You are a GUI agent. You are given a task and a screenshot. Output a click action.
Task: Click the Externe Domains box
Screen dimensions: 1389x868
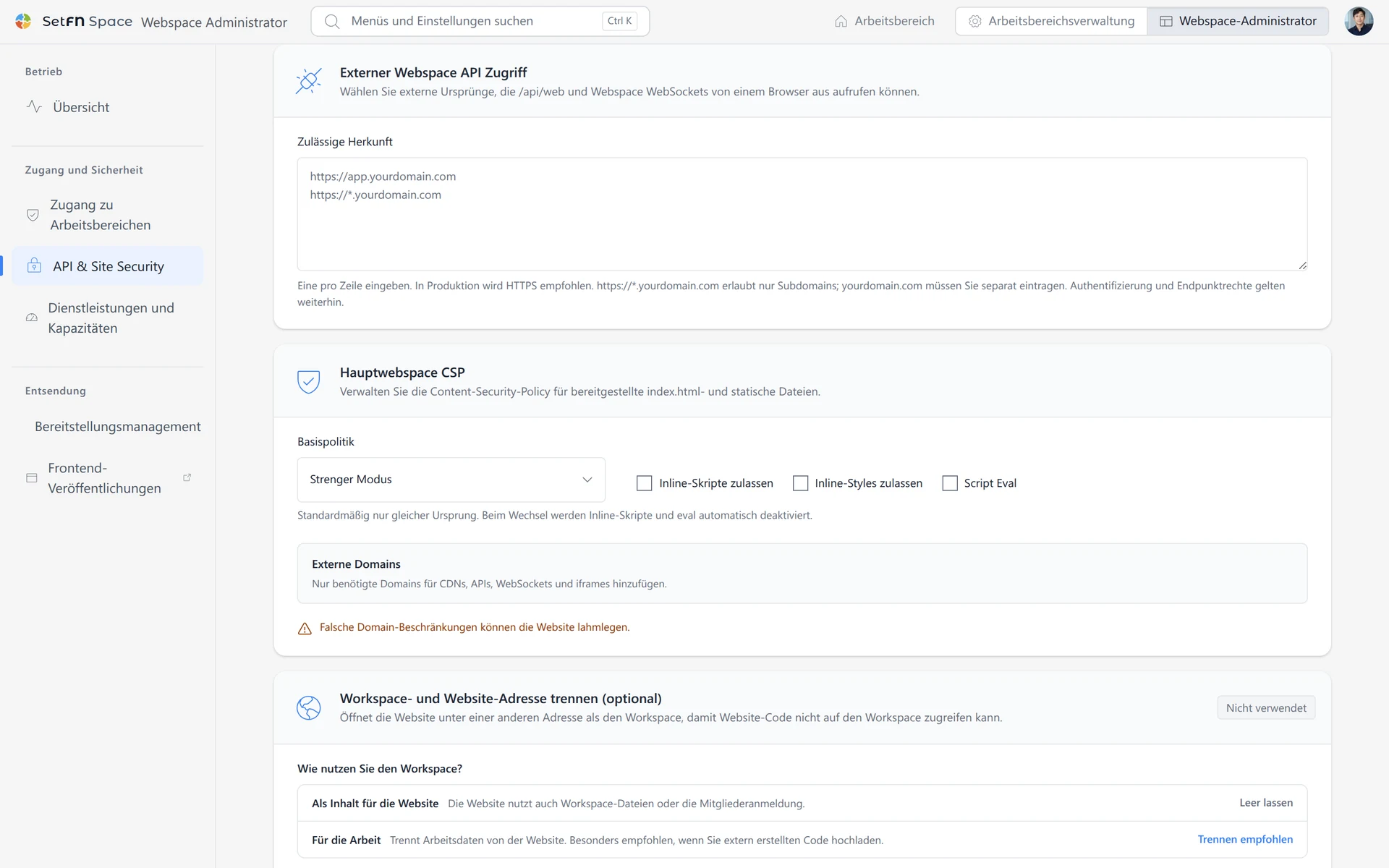click(x=802, y=574)
